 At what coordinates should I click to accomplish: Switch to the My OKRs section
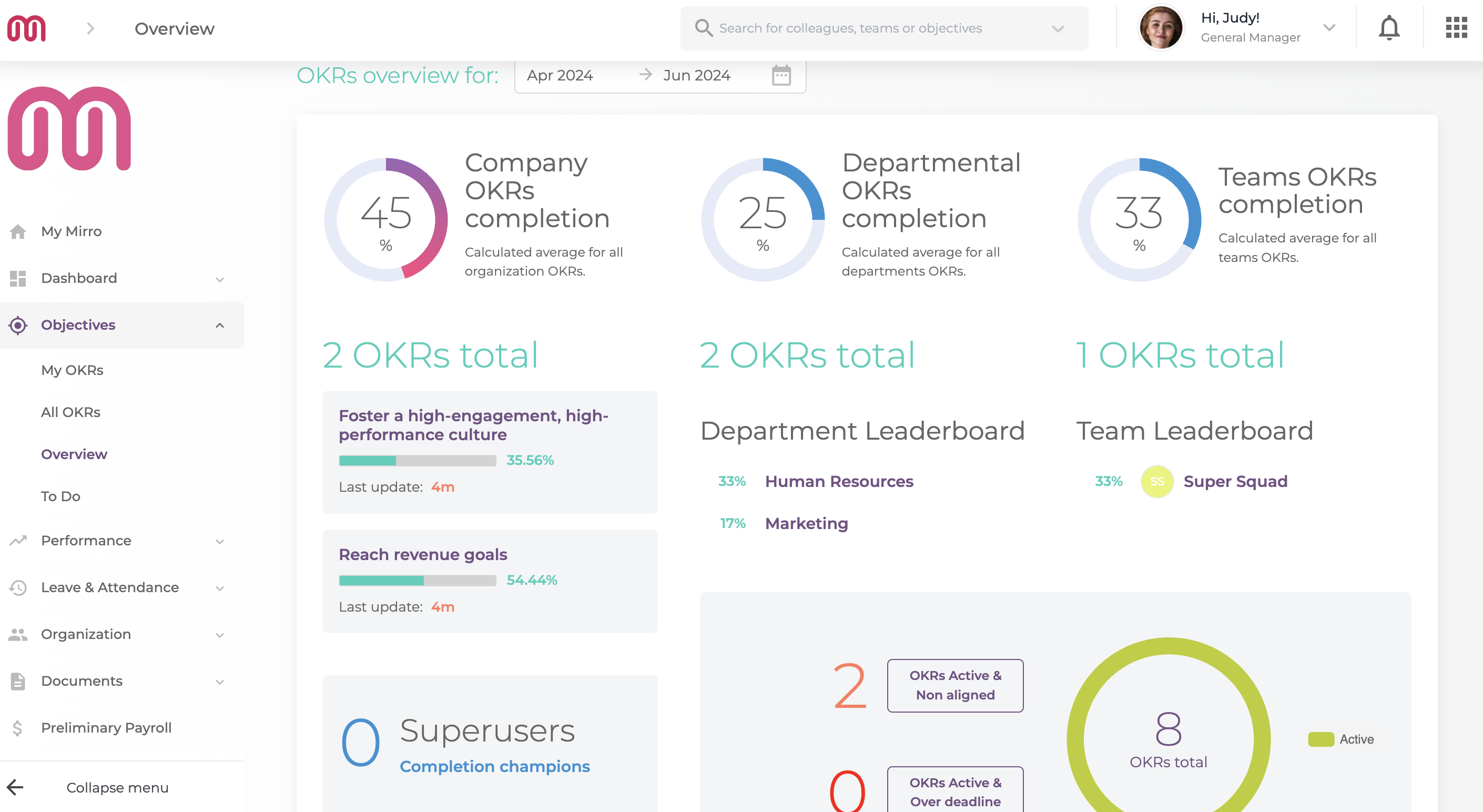[72, 370]
